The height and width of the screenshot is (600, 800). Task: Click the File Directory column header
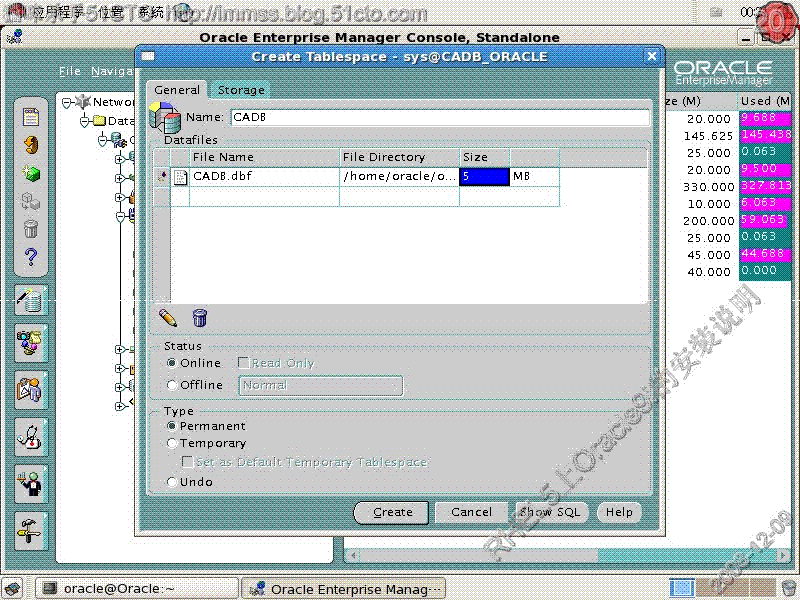click(x=399, y=157)
